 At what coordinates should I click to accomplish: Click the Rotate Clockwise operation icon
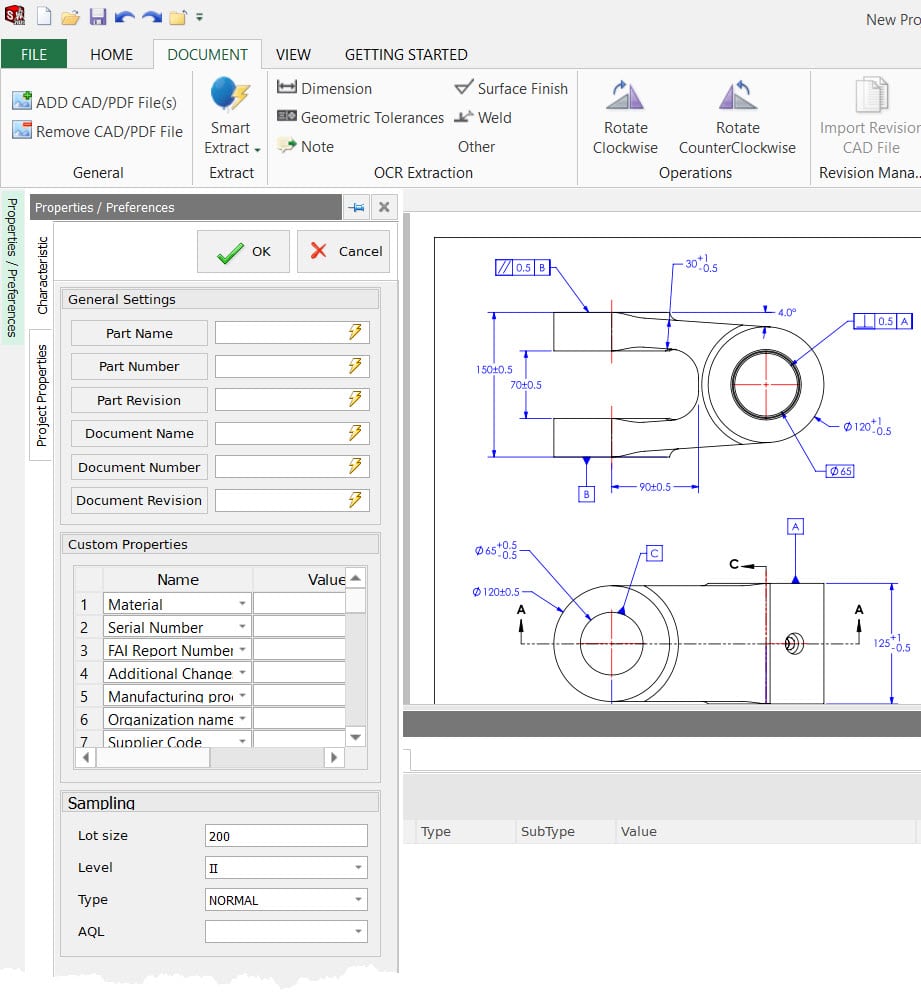point(625,98)
